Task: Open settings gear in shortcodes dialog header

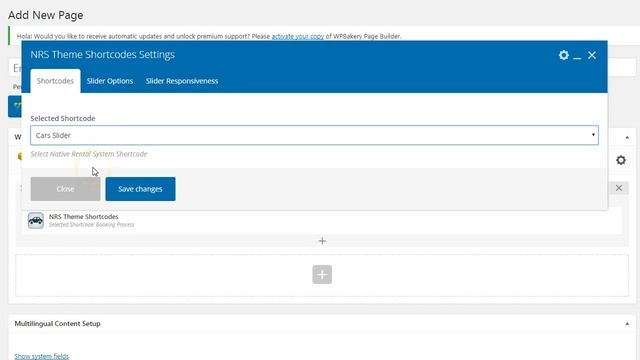Action: (x=564, y=55)
